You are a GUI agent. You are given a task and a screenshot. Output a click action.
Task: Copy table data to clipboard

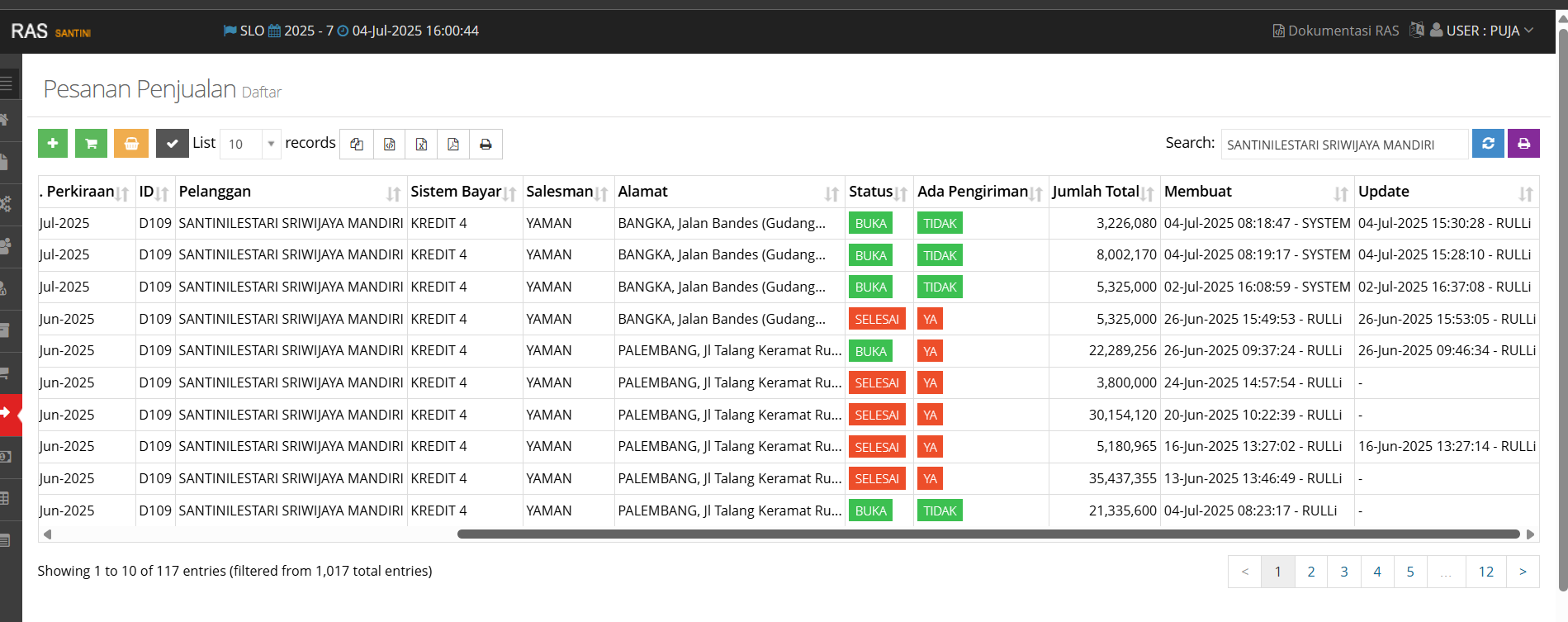(357, 145)
